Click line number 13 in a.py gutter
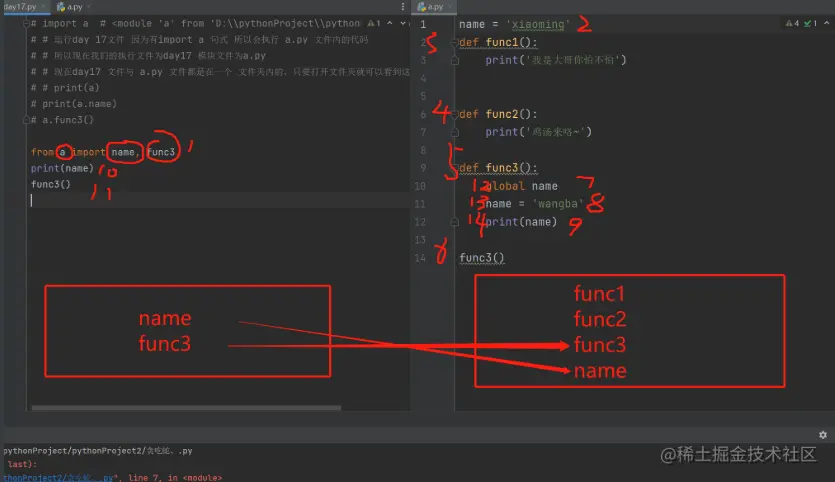The height and width of the screenshot is (482, 835). [420, 240]
